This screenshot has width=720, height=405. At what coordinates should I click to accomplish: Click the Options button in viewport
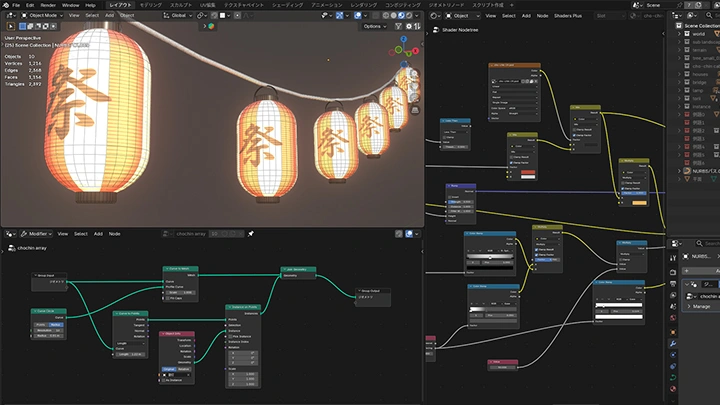[377, 26]
